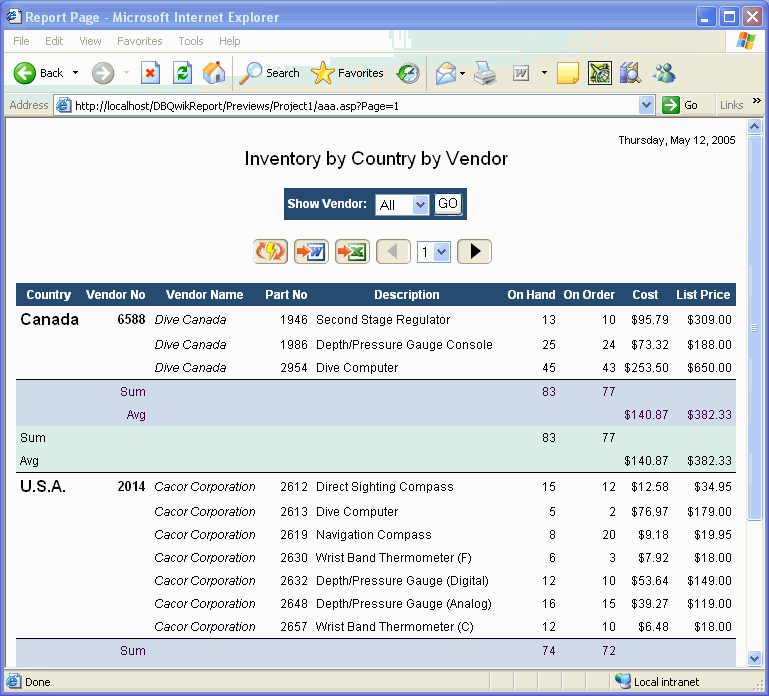Expand the address bar URL dropdown

pos(646,105)
